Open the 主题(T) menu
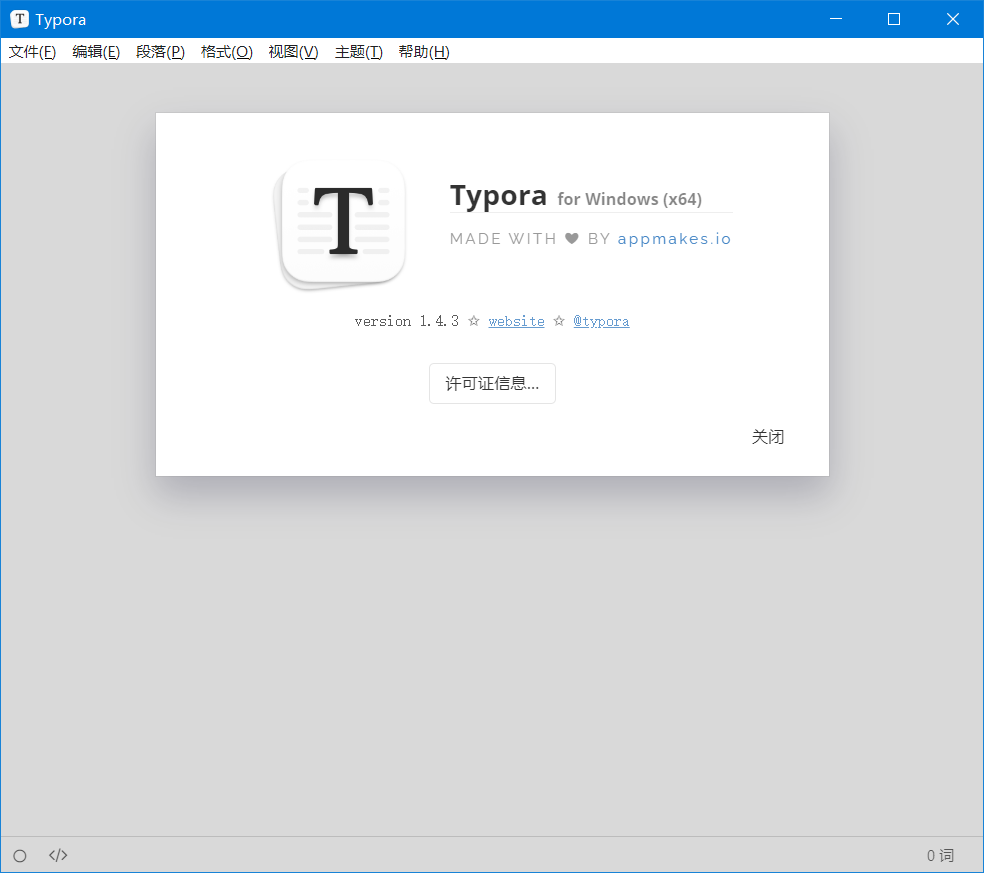 358,51
